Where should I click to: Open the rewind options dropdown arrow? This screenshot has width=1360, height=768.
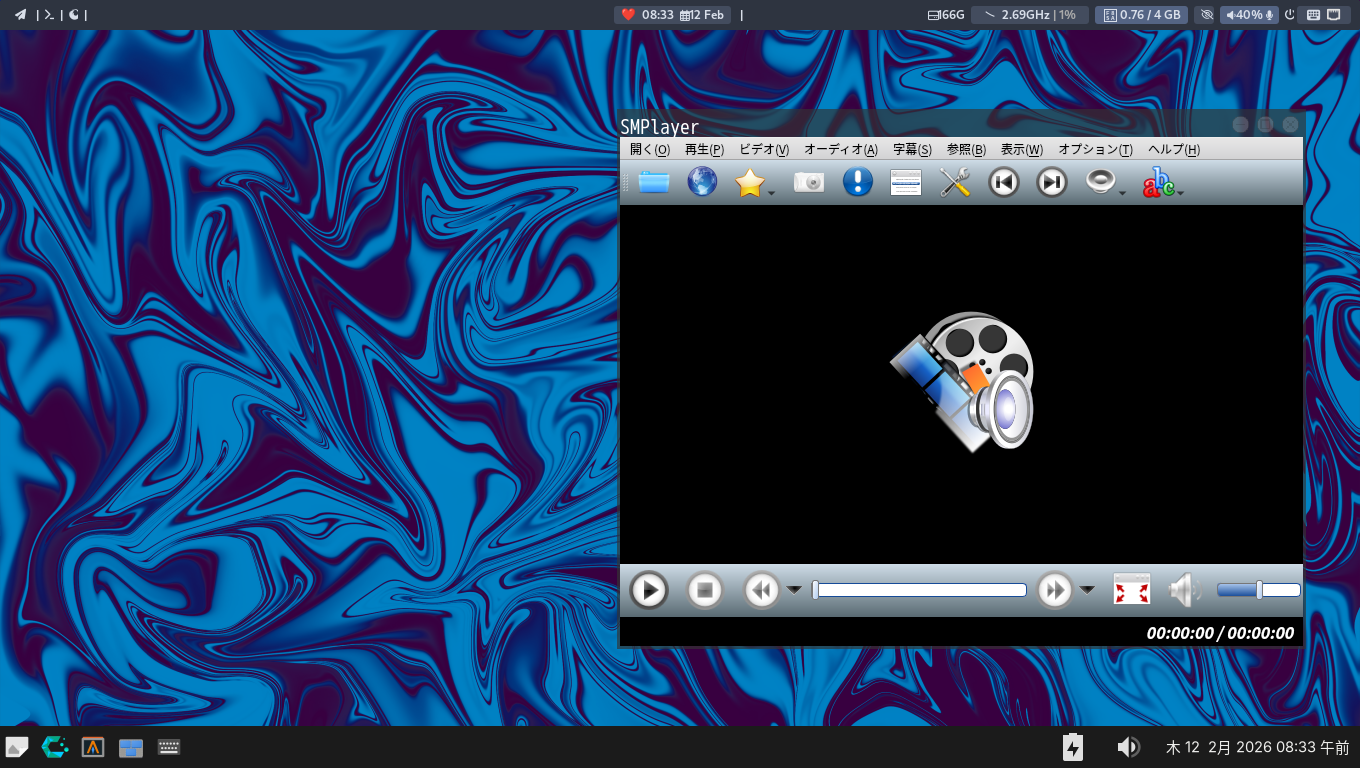point(794,590)
